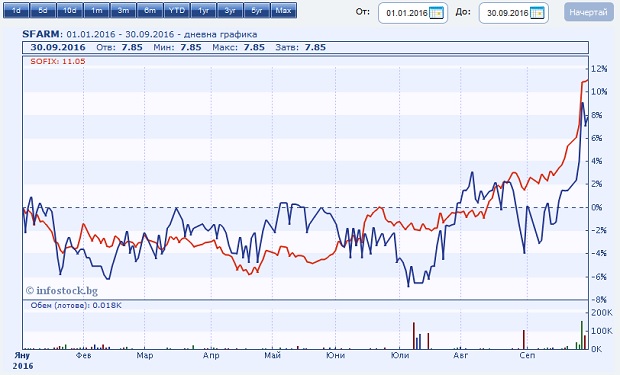The image size is (620, 375).
Task: Choose the YTD range button
Action: click(177, 11)
